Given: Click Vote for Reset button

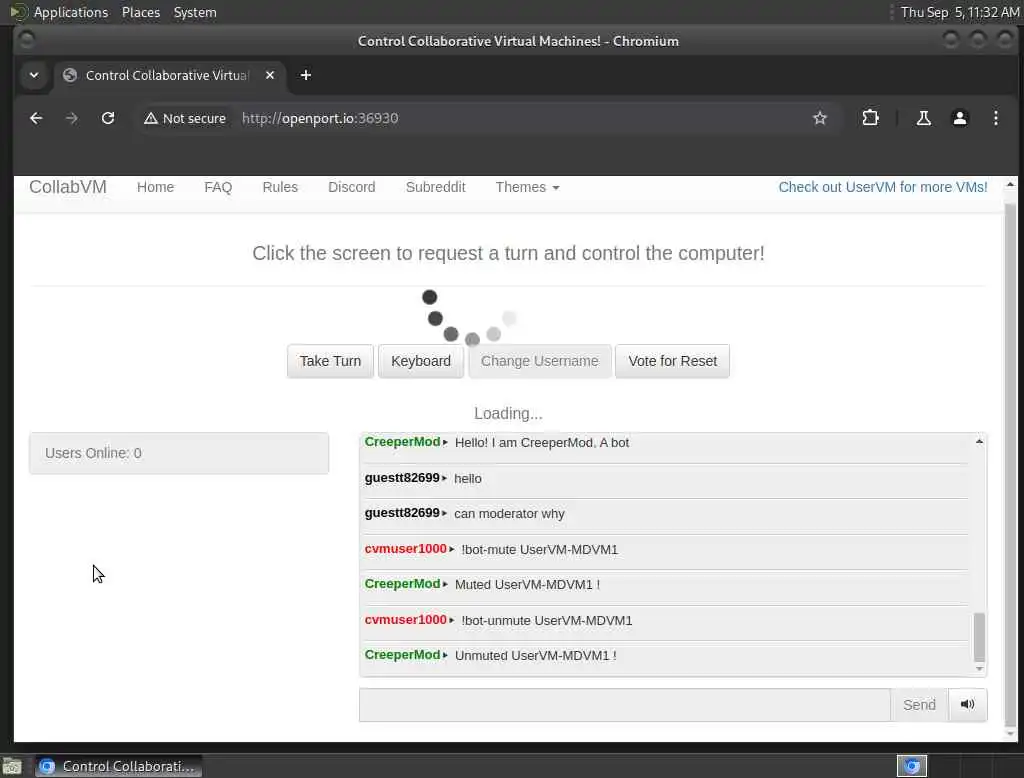Looking at the screenshot, I should tap(672, 361).
